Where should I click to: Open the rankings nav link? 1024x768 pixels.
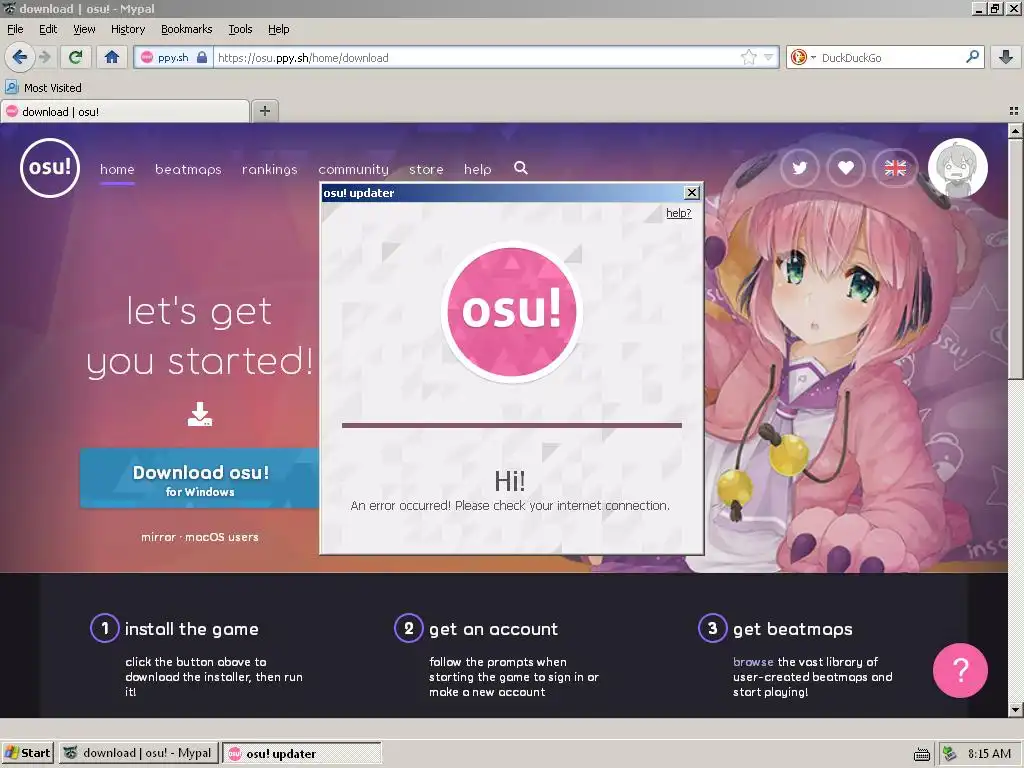coord(270,169)
